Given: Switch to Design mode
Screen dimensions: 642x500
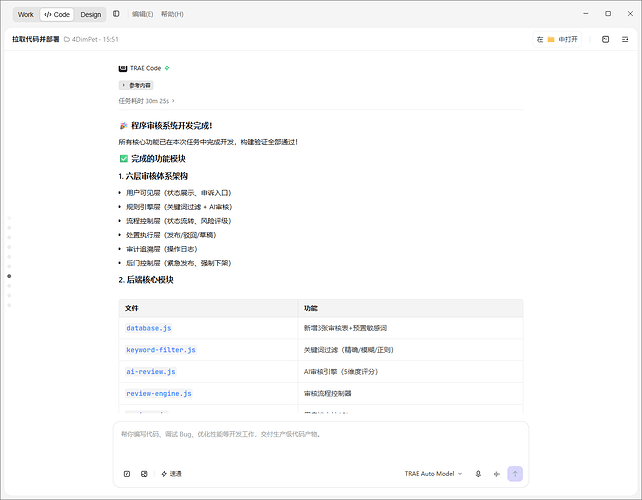Looking at the screenshot, I should pos(90,14).
